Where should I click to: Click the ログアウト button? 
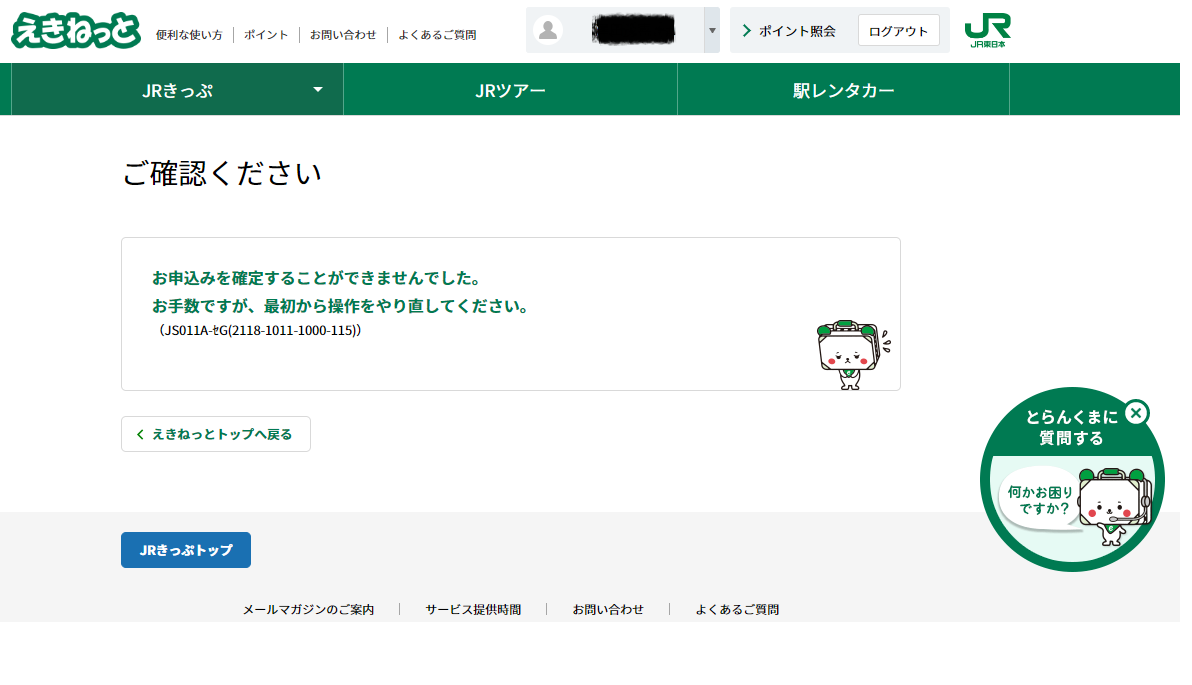tap(899, 31)
